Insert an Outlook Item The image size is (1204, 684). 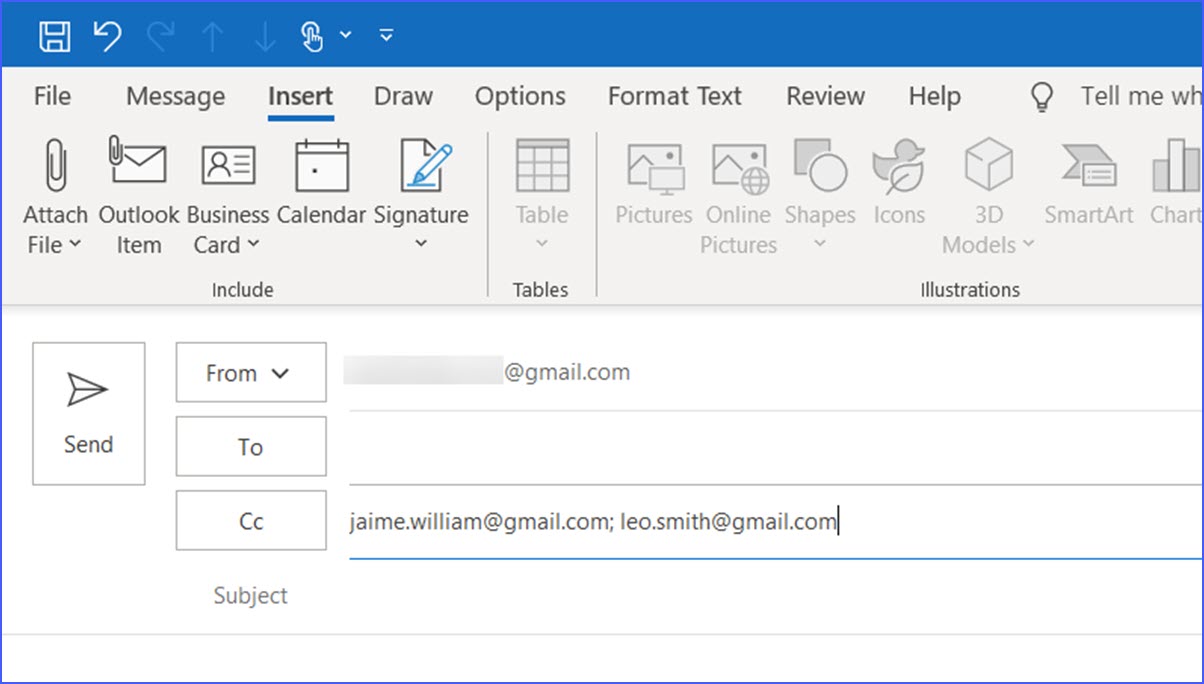coord(138,195)
